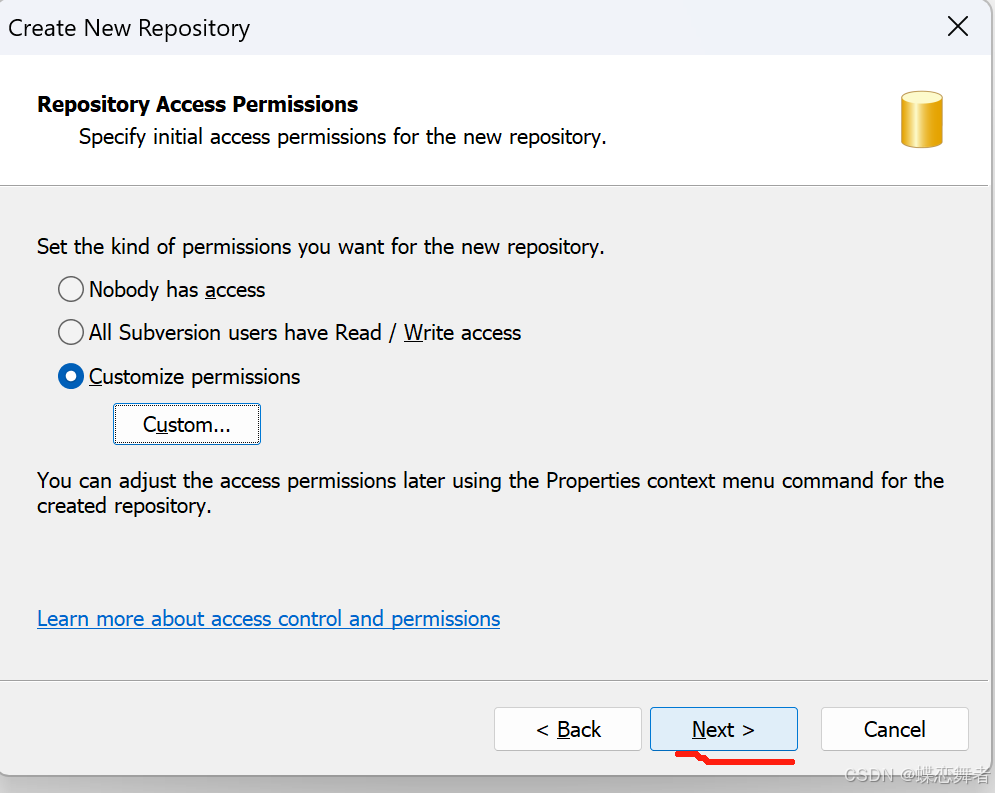This screenshot has width=995, height=793.
Task: Cancel the repository creation wizard
Action: pyautogui.click(x=895, y=729)
